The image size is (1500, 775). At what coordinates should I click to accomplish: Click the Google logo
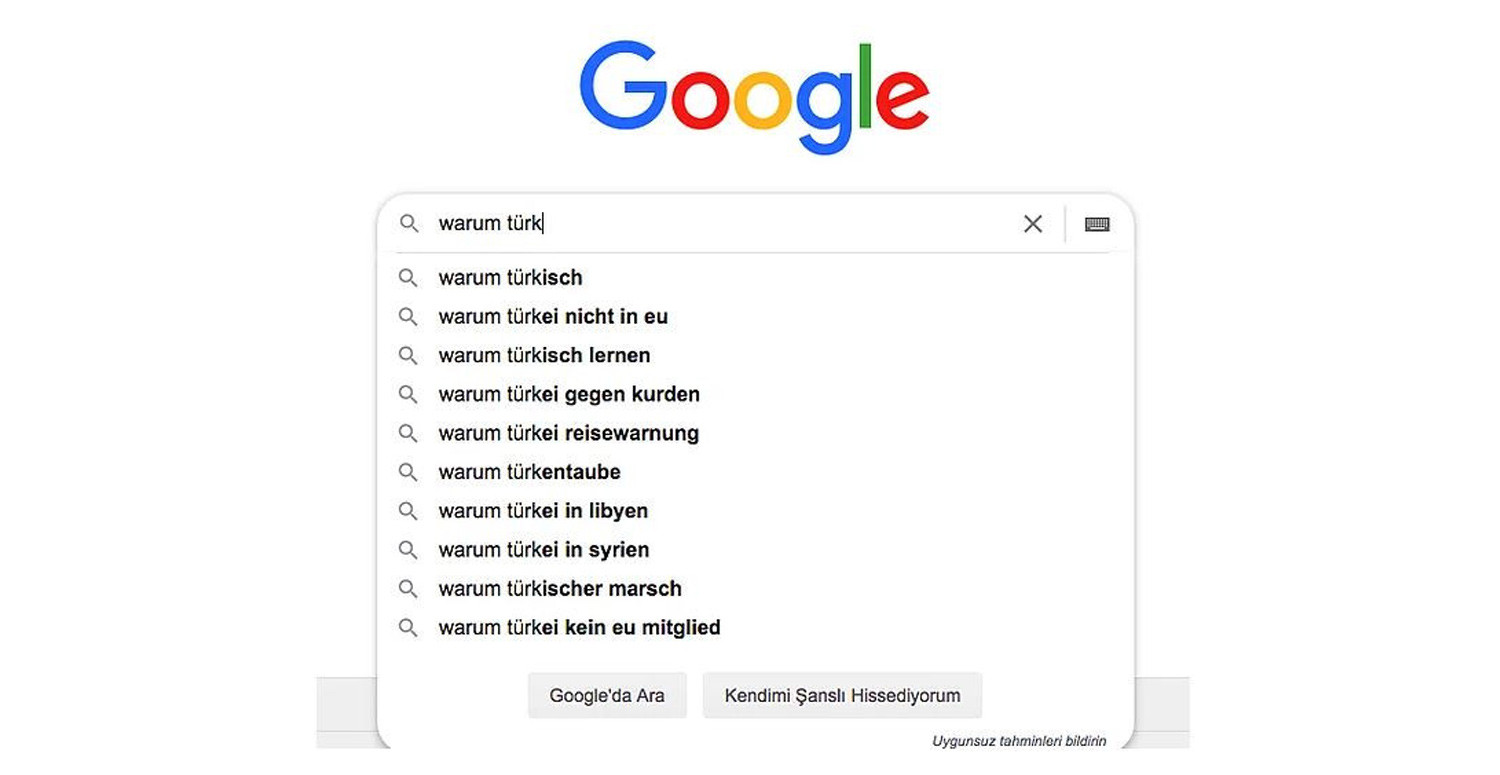[754, 97]
